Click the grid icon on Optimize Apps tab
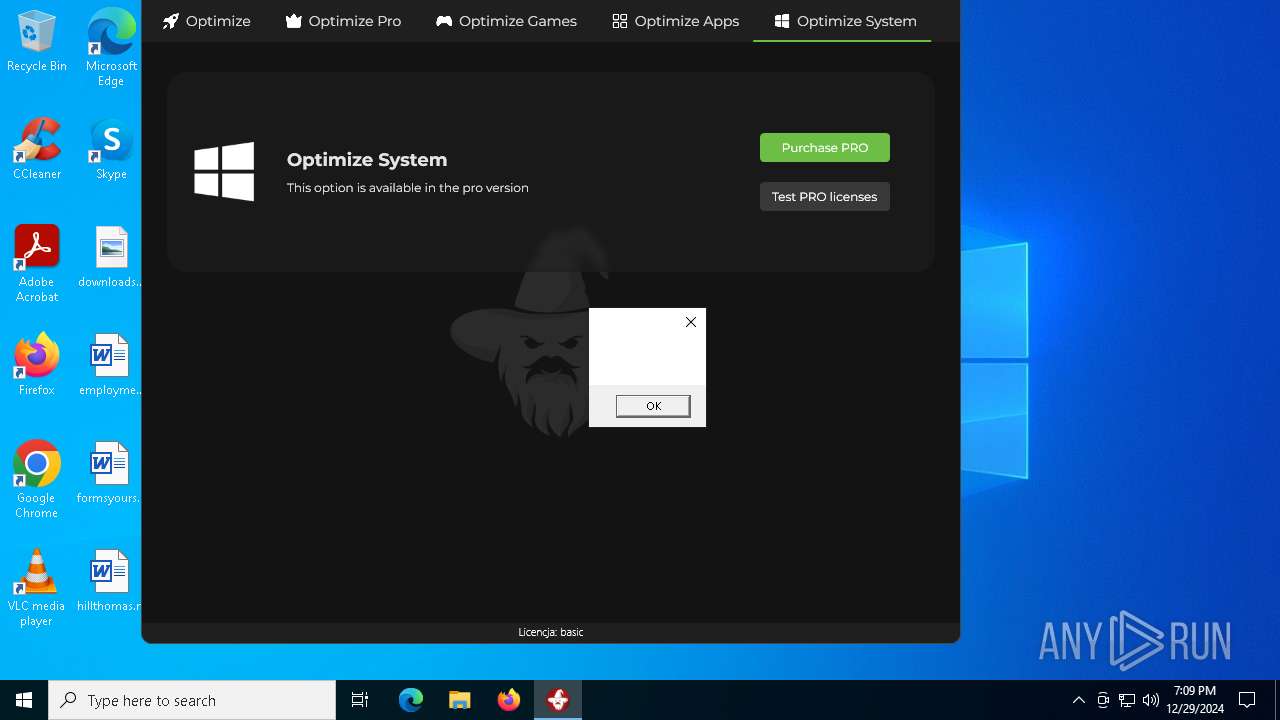This screenshot has height=720, width=1280. (x=620, y=21)
